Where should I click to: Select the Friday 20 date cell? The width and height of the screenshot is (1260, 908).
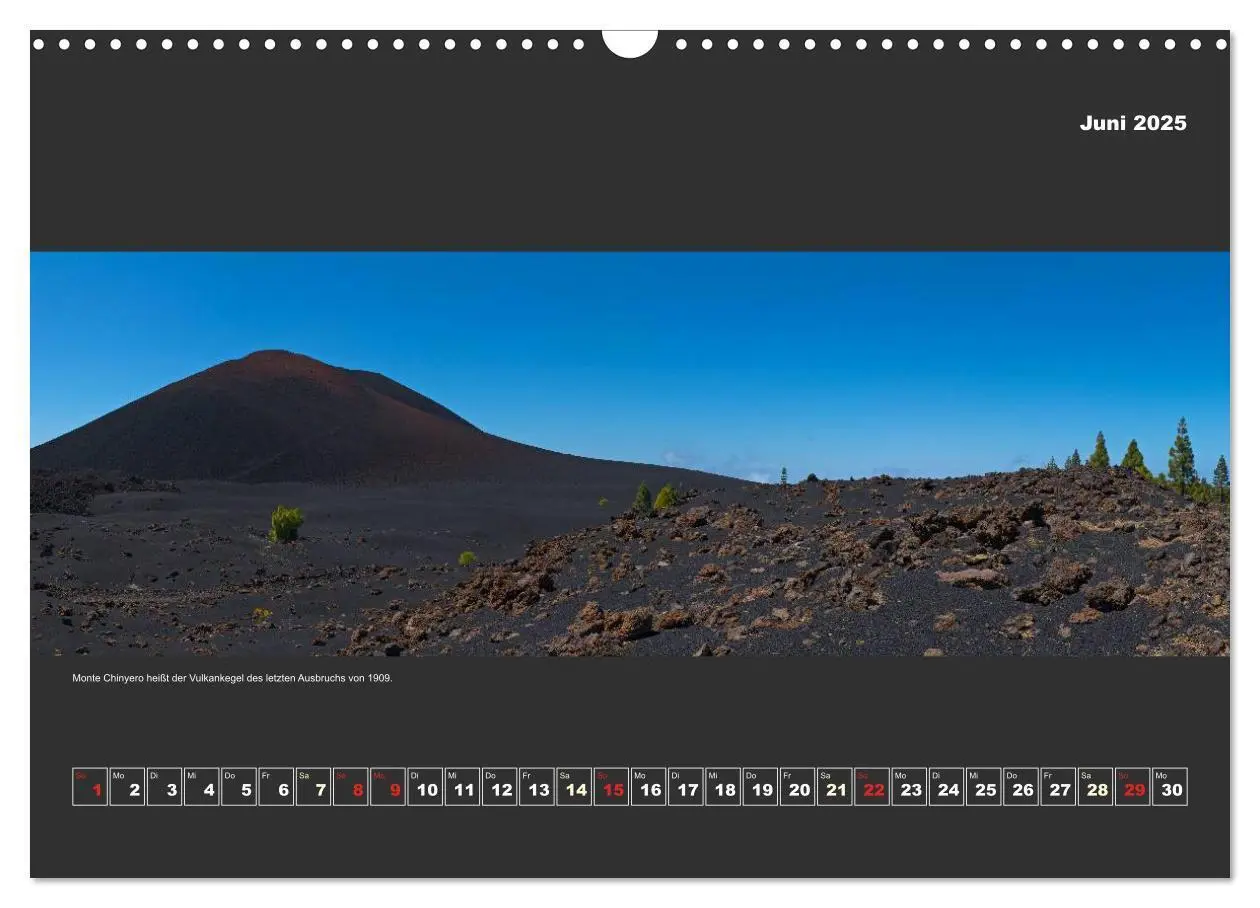coord(797,786)
